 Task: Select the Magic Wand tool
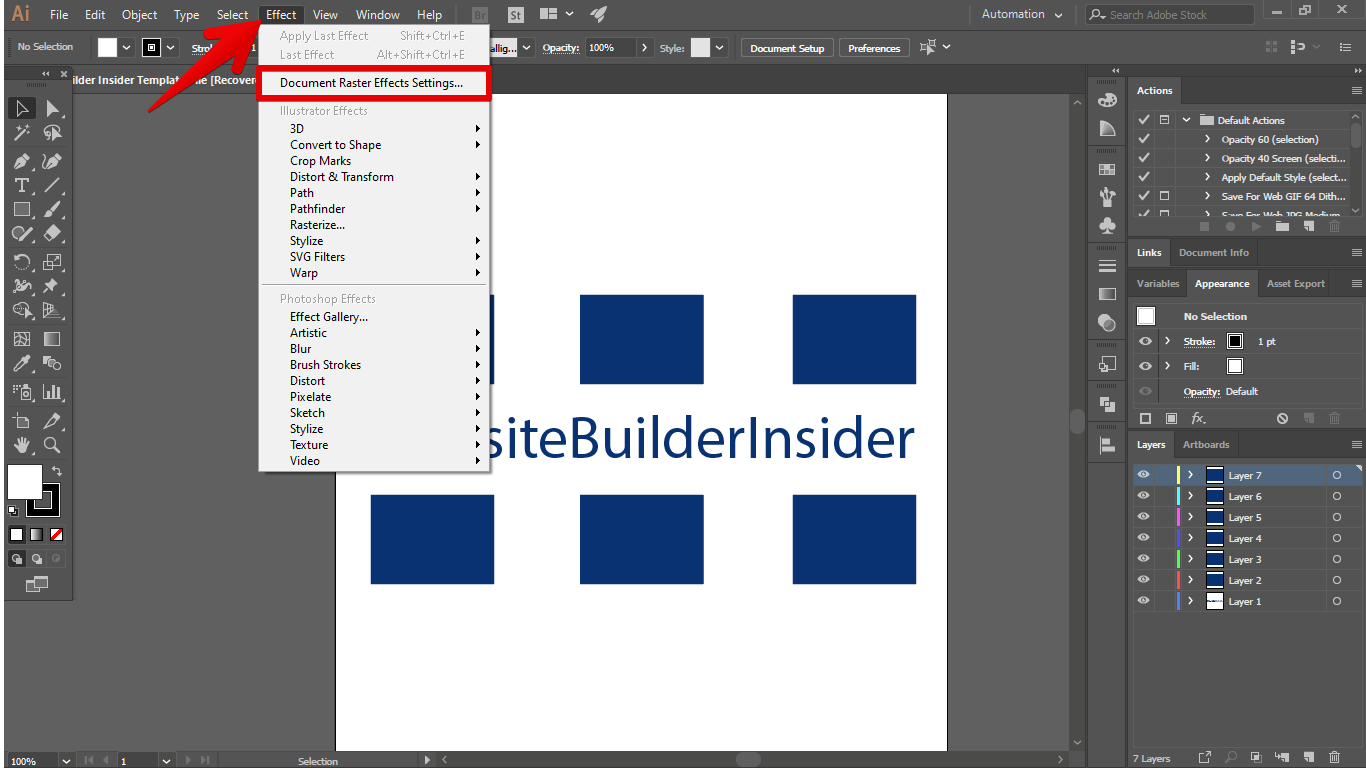pos(21,133)
